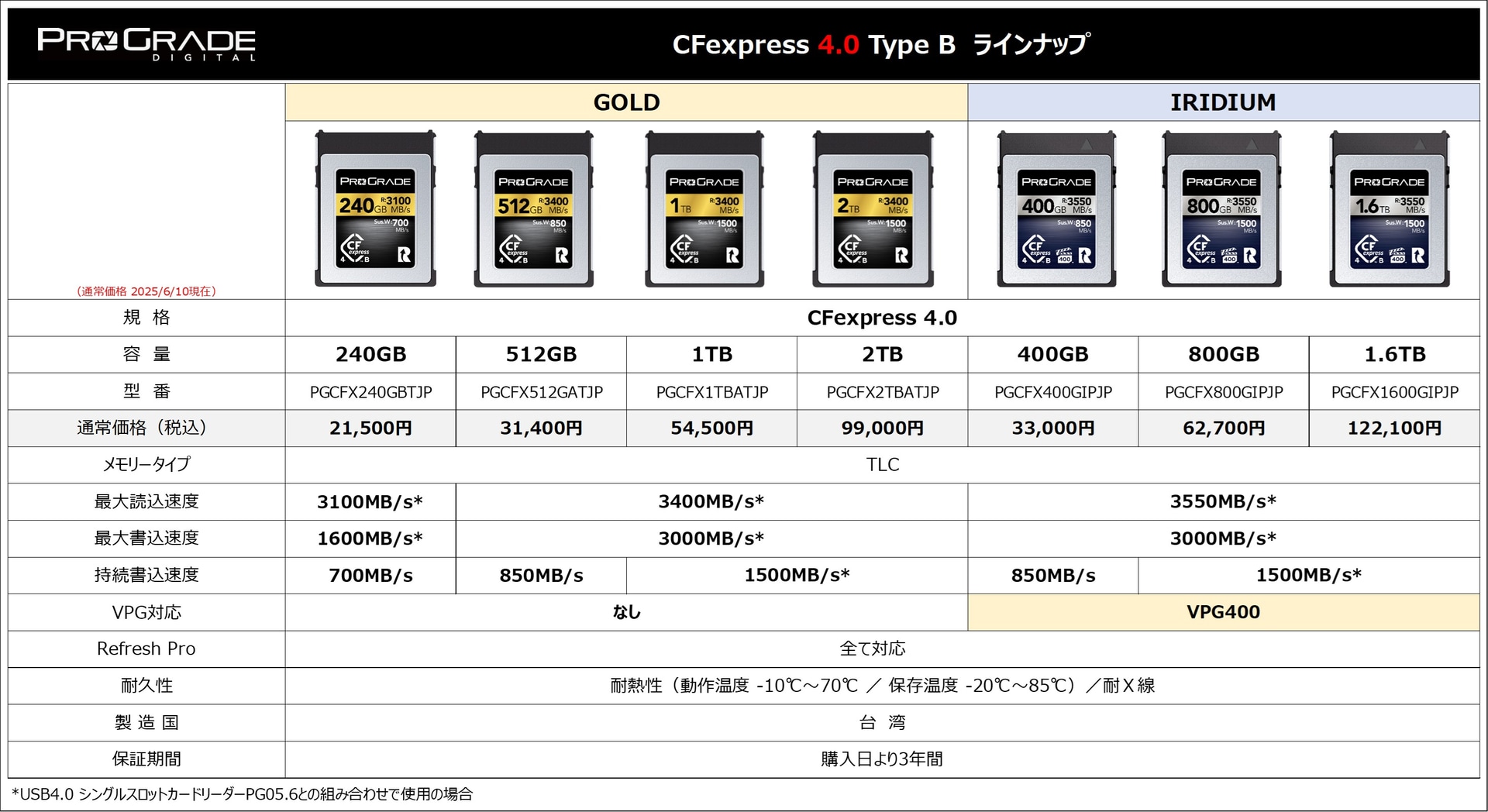The height and width of the screenshot is (812, 1488).
Task: Click the '最大書込速度' row label
Action: click(146, 538)
